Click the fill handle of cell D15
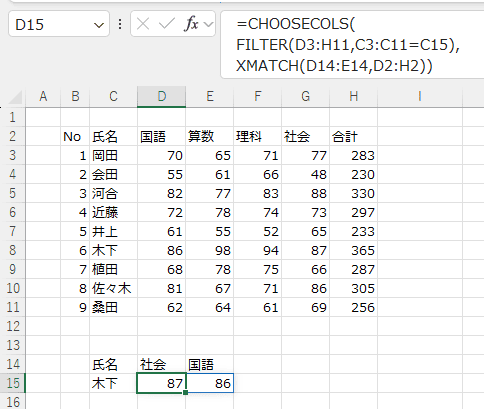This screenshot has height=409, width=484. click(186, 392)
